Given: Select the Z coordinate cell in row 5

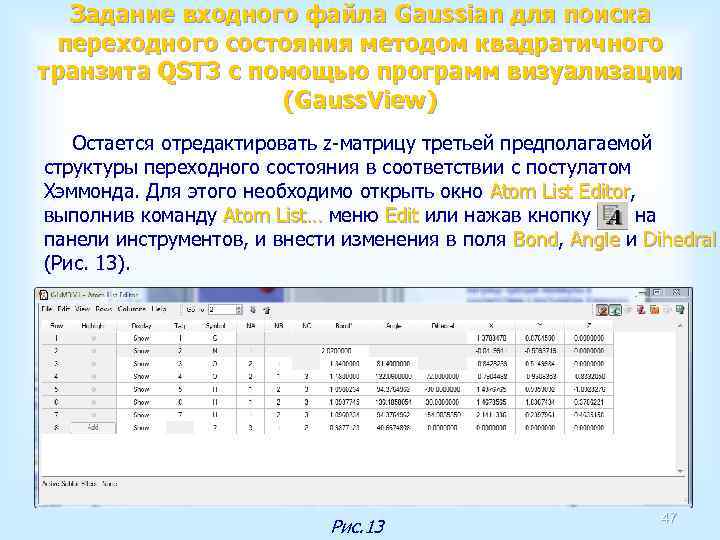Looking at the screenshot, I should pos(589,389).
